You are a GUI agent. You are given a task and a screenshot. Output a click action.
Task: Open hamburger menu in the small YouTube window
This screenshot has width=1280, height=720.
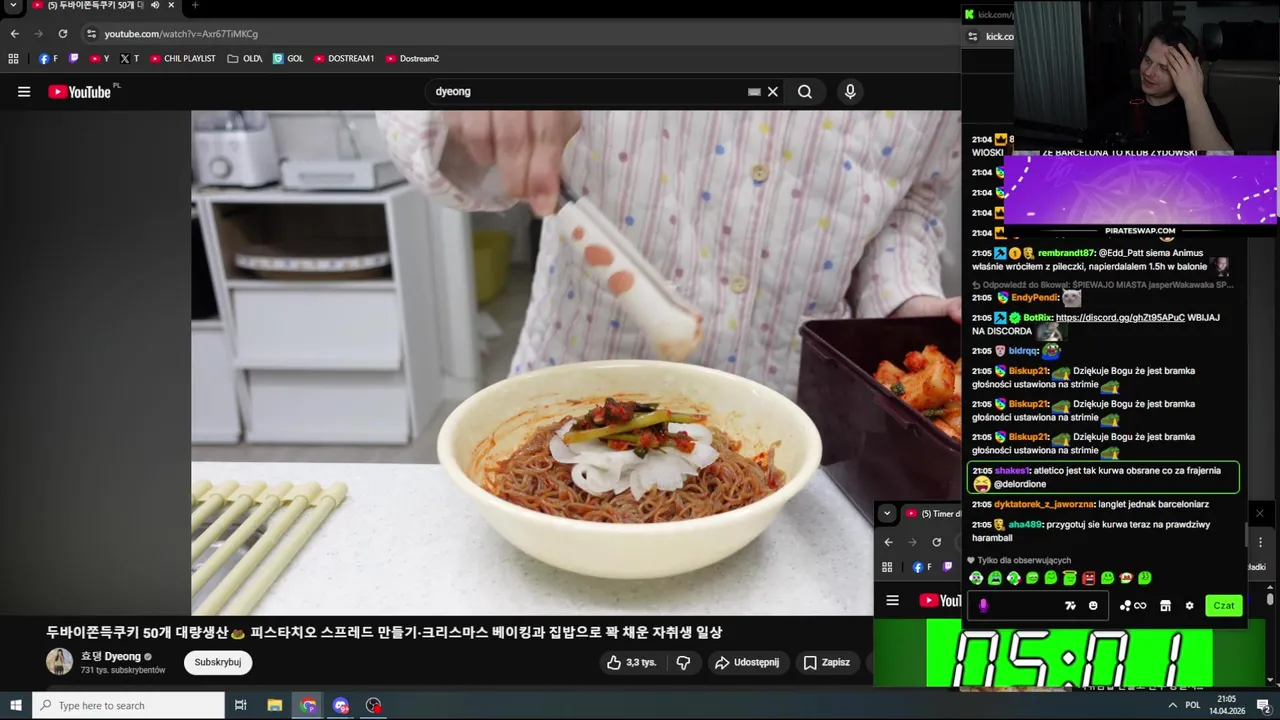(x=893, y=601)
